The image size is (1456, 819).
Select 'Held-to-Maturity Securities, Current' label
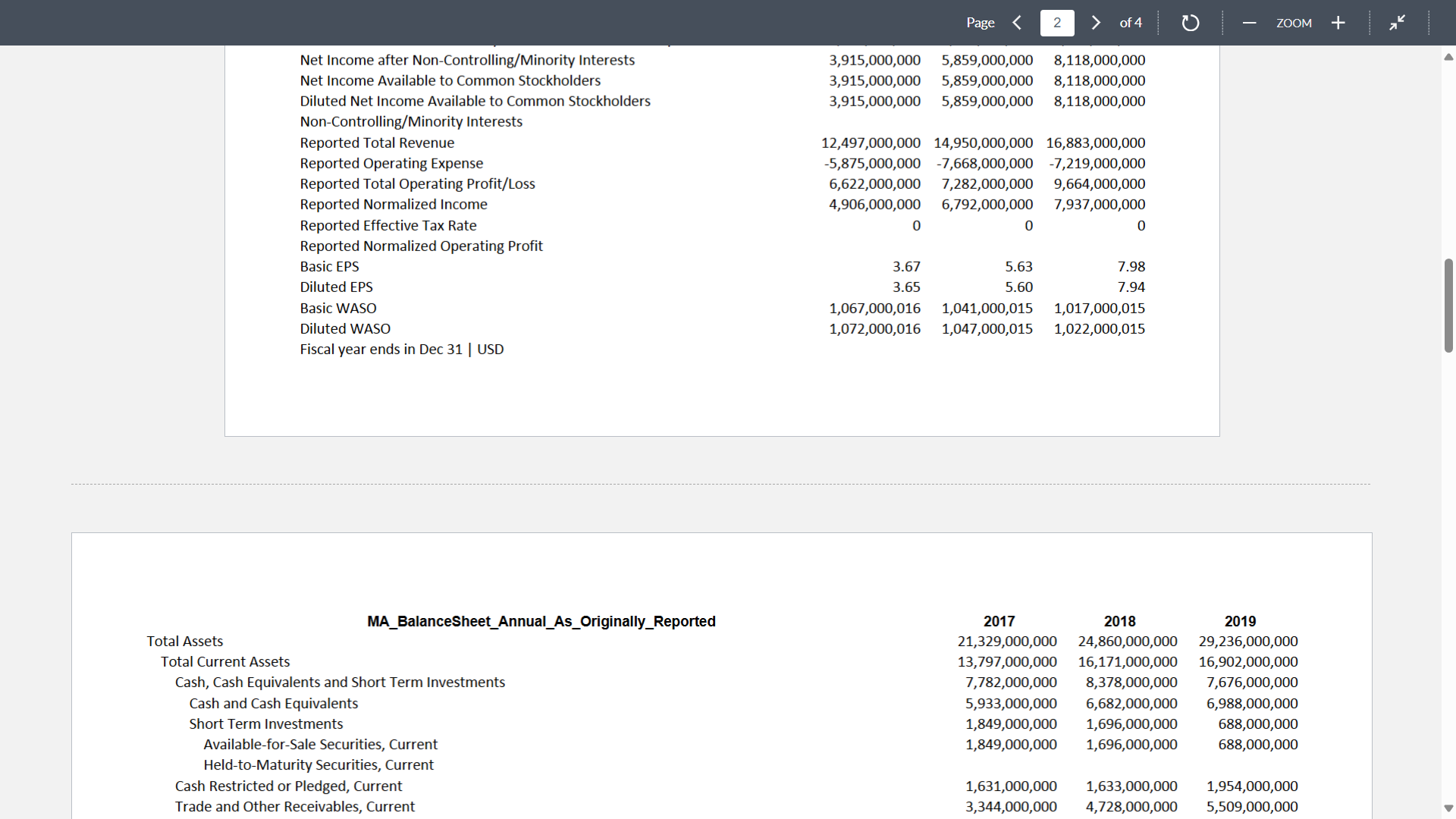[318, 764]
